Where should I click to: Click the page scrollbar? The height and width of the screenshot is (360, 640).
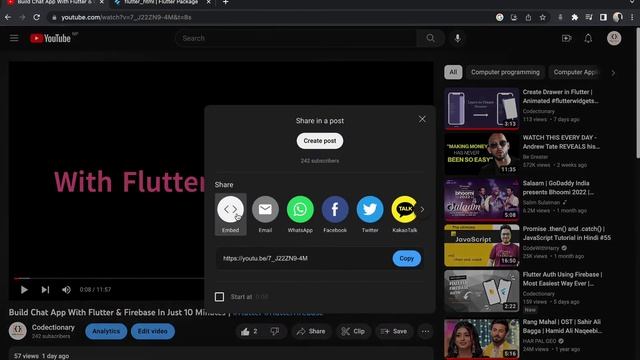(x=637, y=92)
